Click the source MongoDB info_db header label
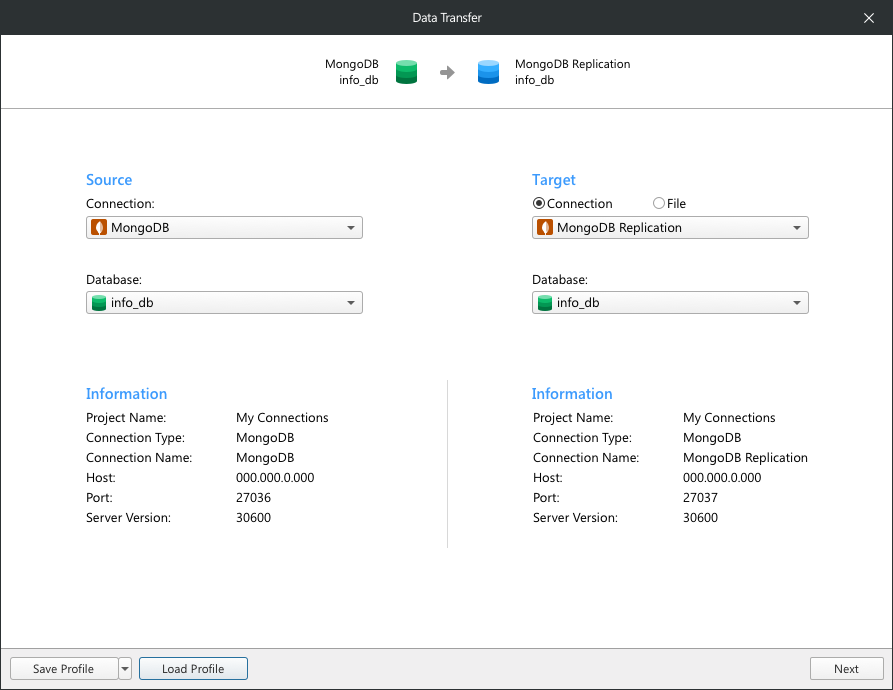This screenshot has height=690, width=893. 352,72
